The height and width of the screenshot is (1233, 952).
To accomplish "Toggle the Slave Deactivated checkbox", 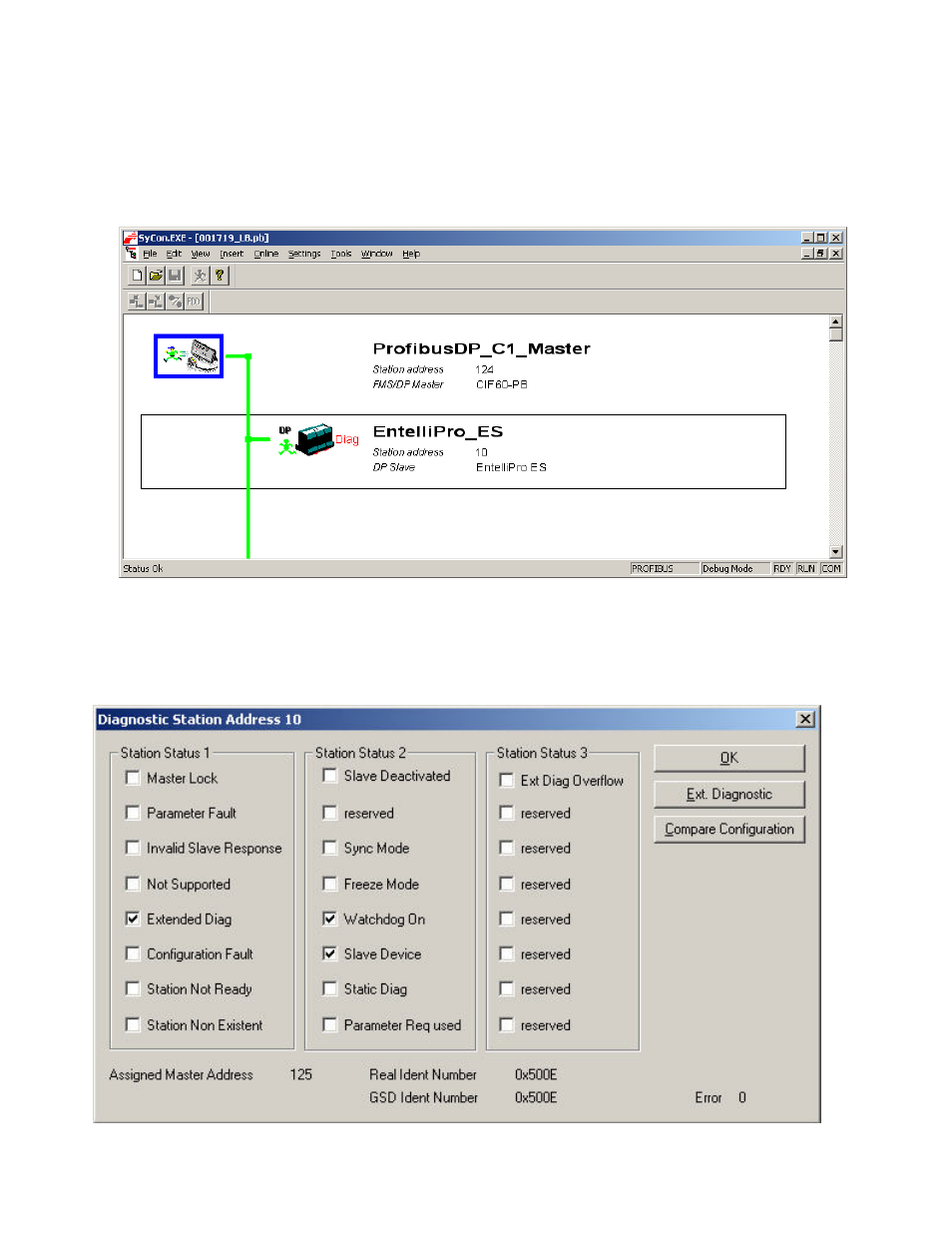I will click(x=329, y=775).
